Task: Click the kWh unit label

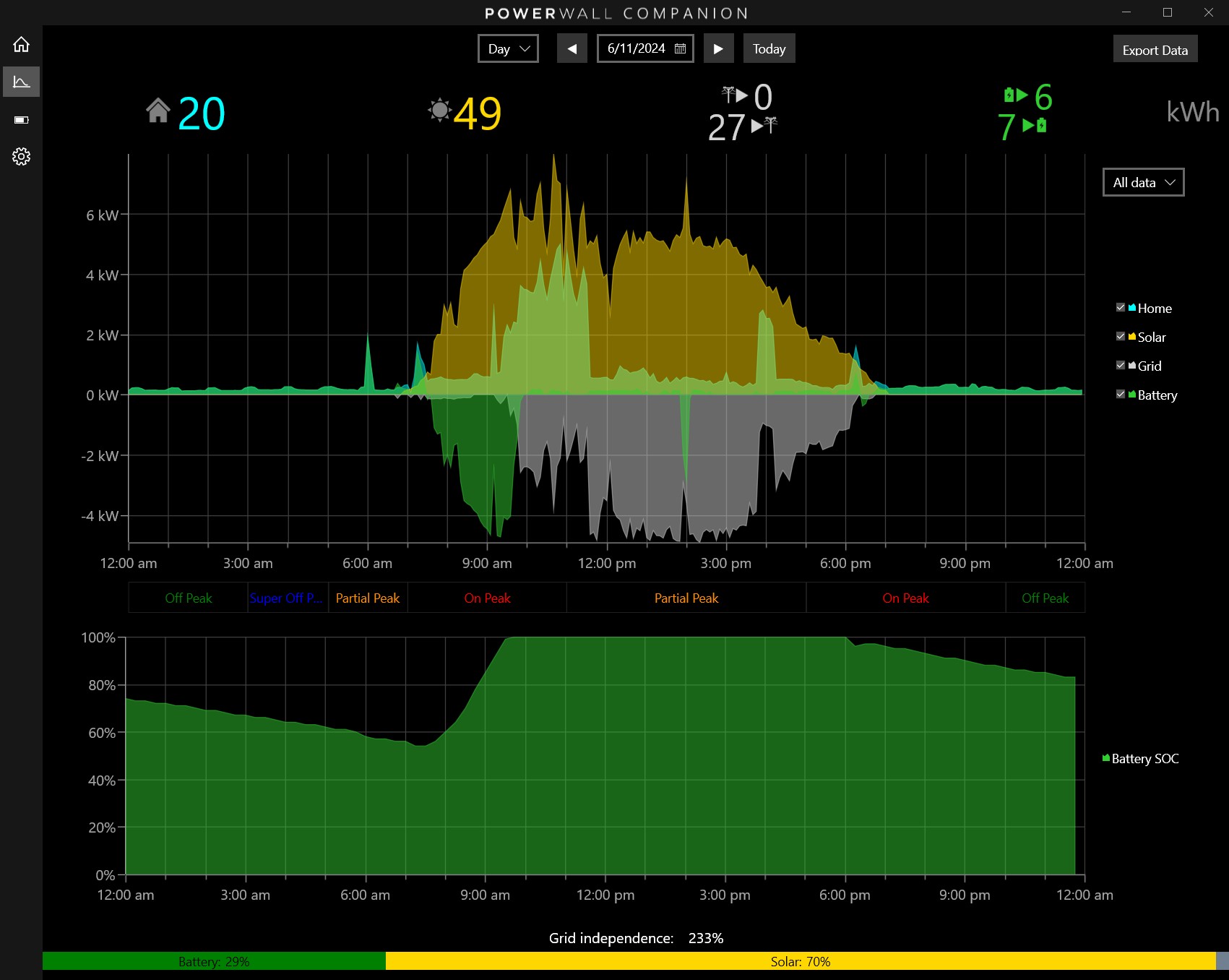Action: 1193,112
